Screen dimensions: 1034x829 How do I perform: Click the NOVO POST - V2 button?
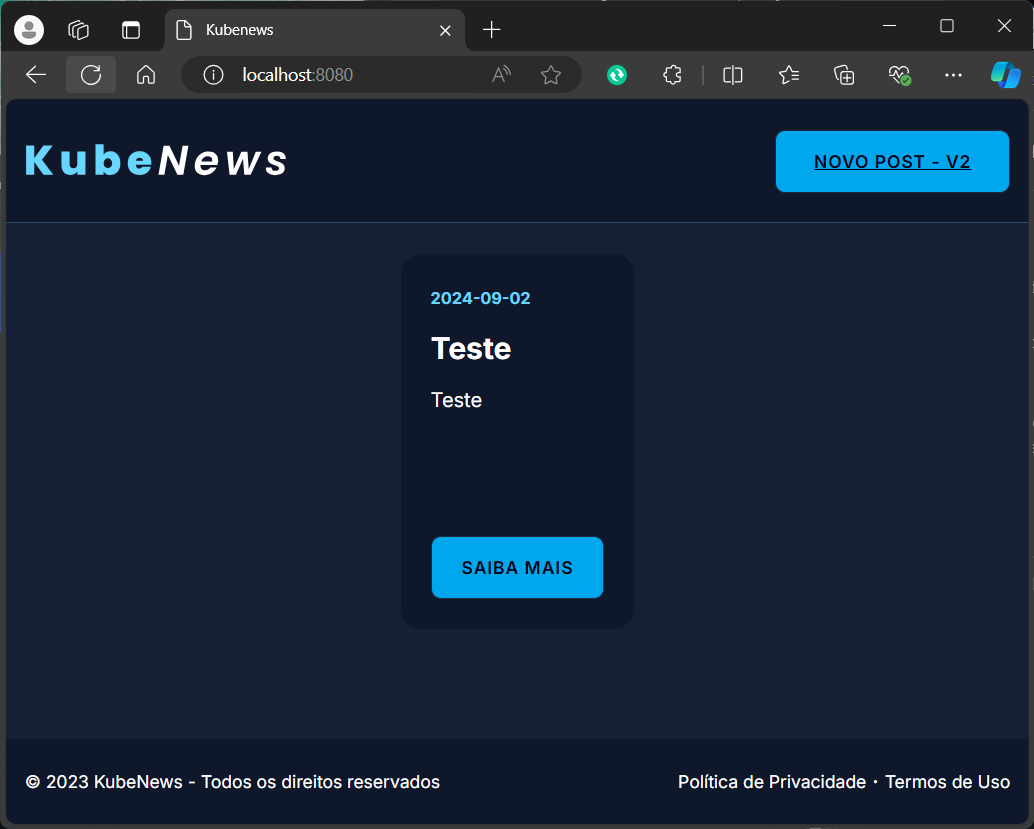click(892, 161)
